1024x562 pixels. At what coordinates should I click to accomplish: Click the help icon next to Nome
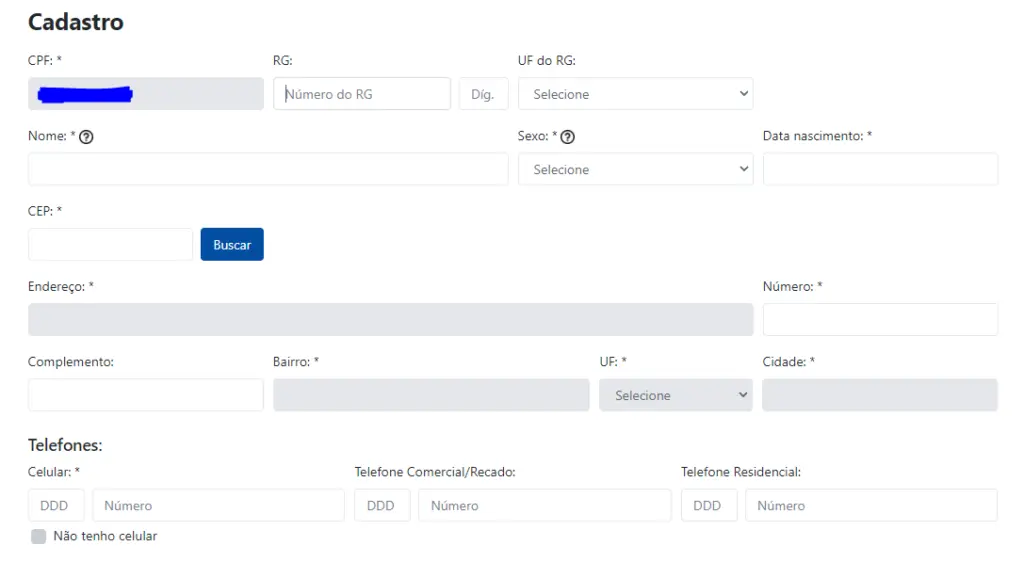(x=86, y=137)
